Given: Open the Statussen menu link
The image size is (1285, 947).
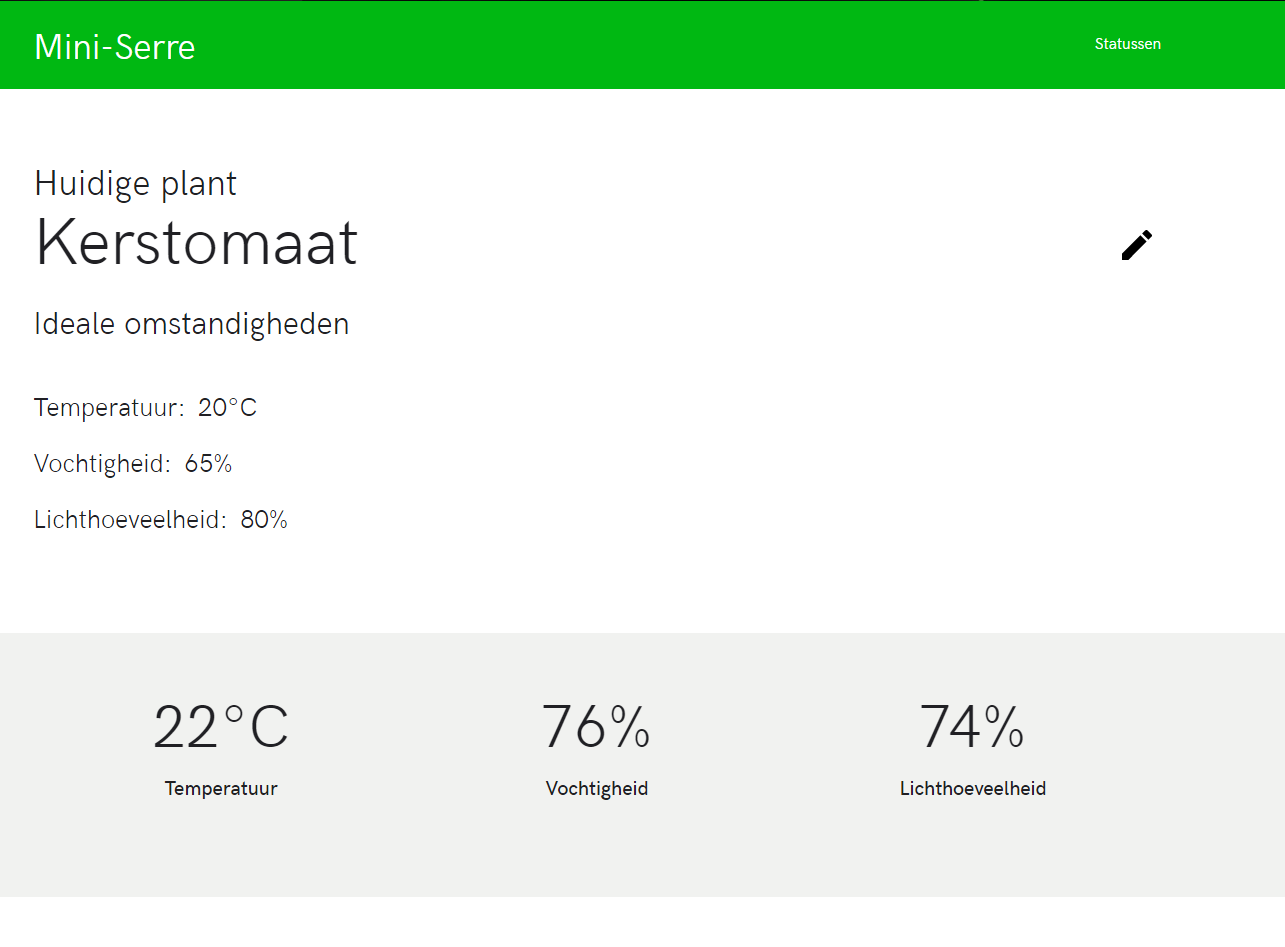Looking at the screenshot, I should (1128, 44).
